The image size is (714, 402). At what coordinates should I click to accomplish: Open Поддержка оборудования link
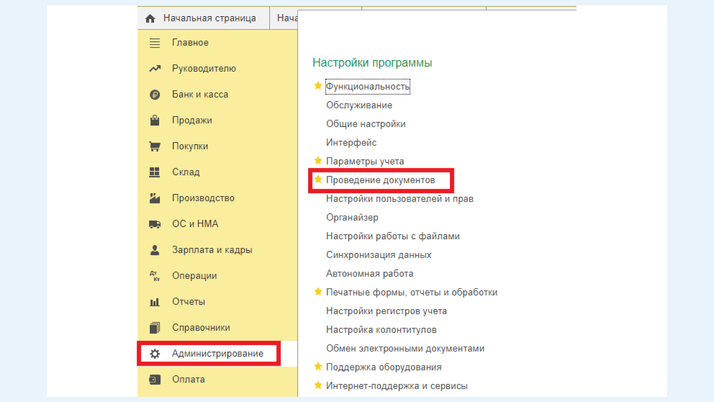click(383, 367)
